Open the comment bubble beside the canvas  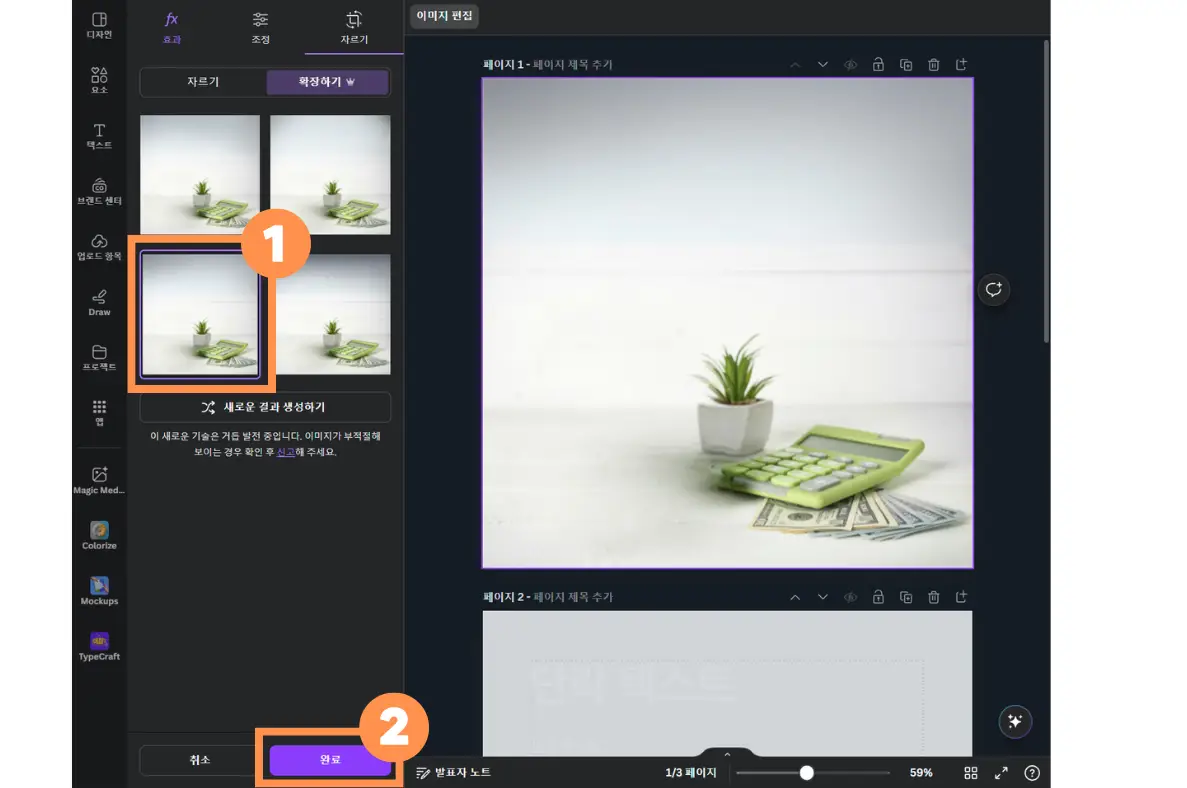tap(994, 290)
